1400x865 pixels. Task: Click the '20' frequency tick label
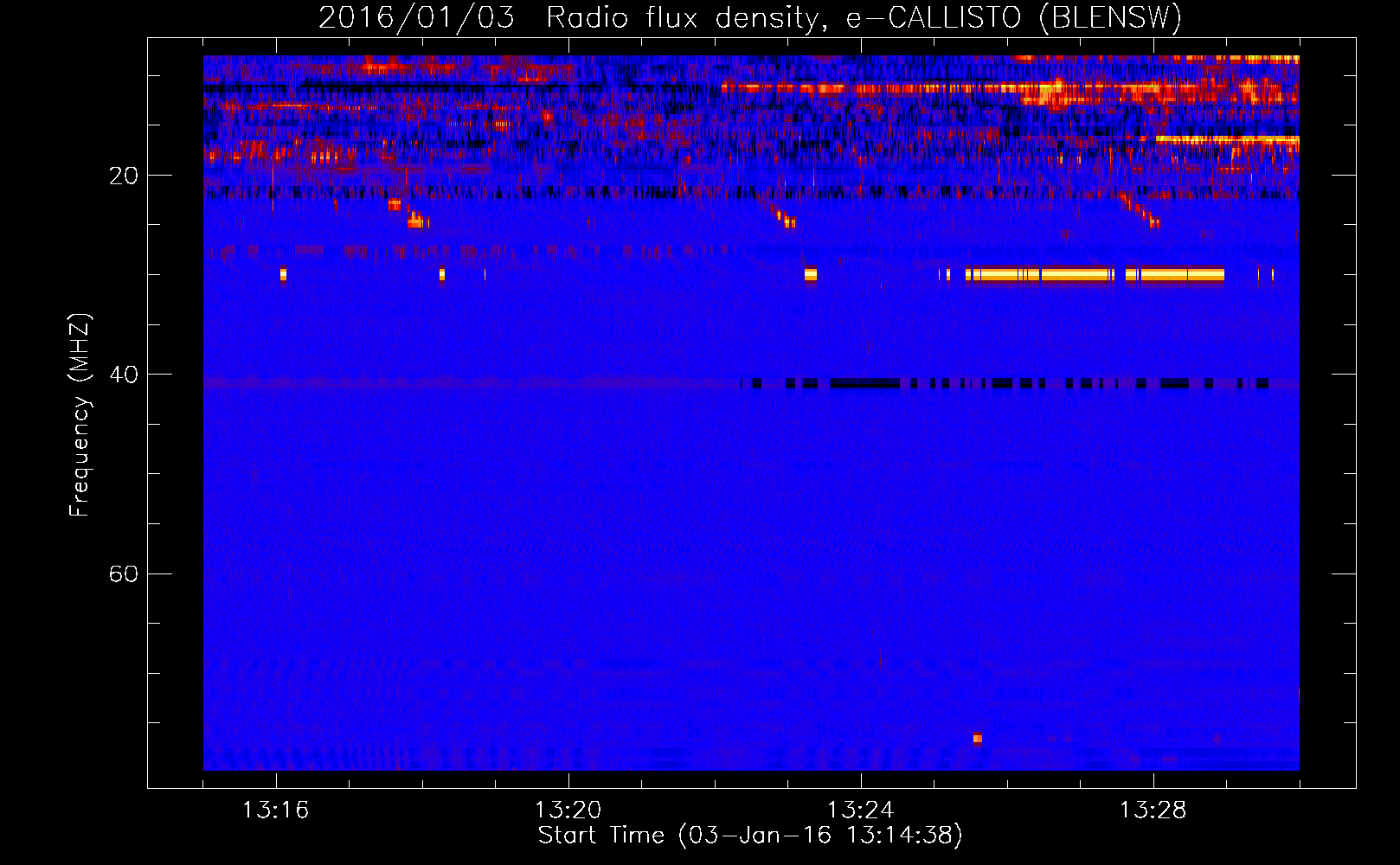tap(124, 176)
